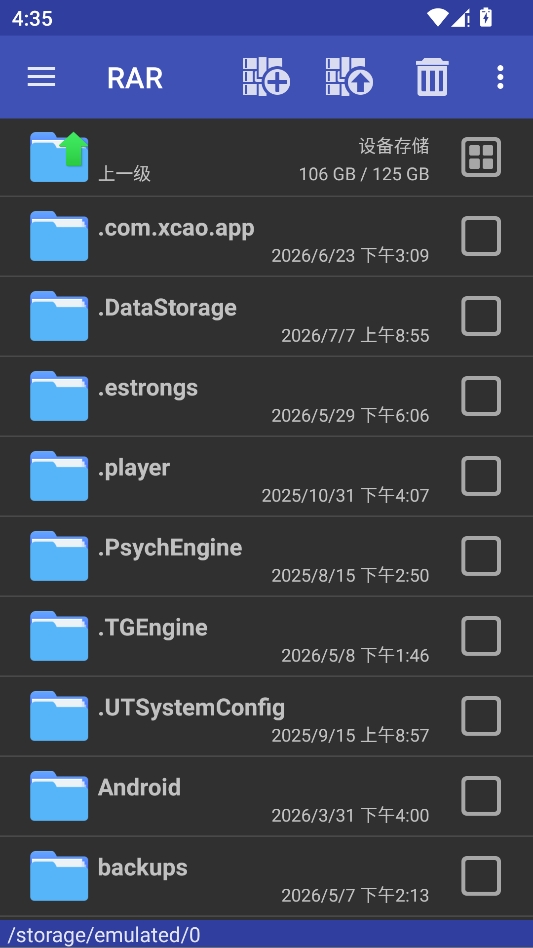533x948 pixels.
Task: Go up one level via arrow folder icon
Action: coord(59,157)
